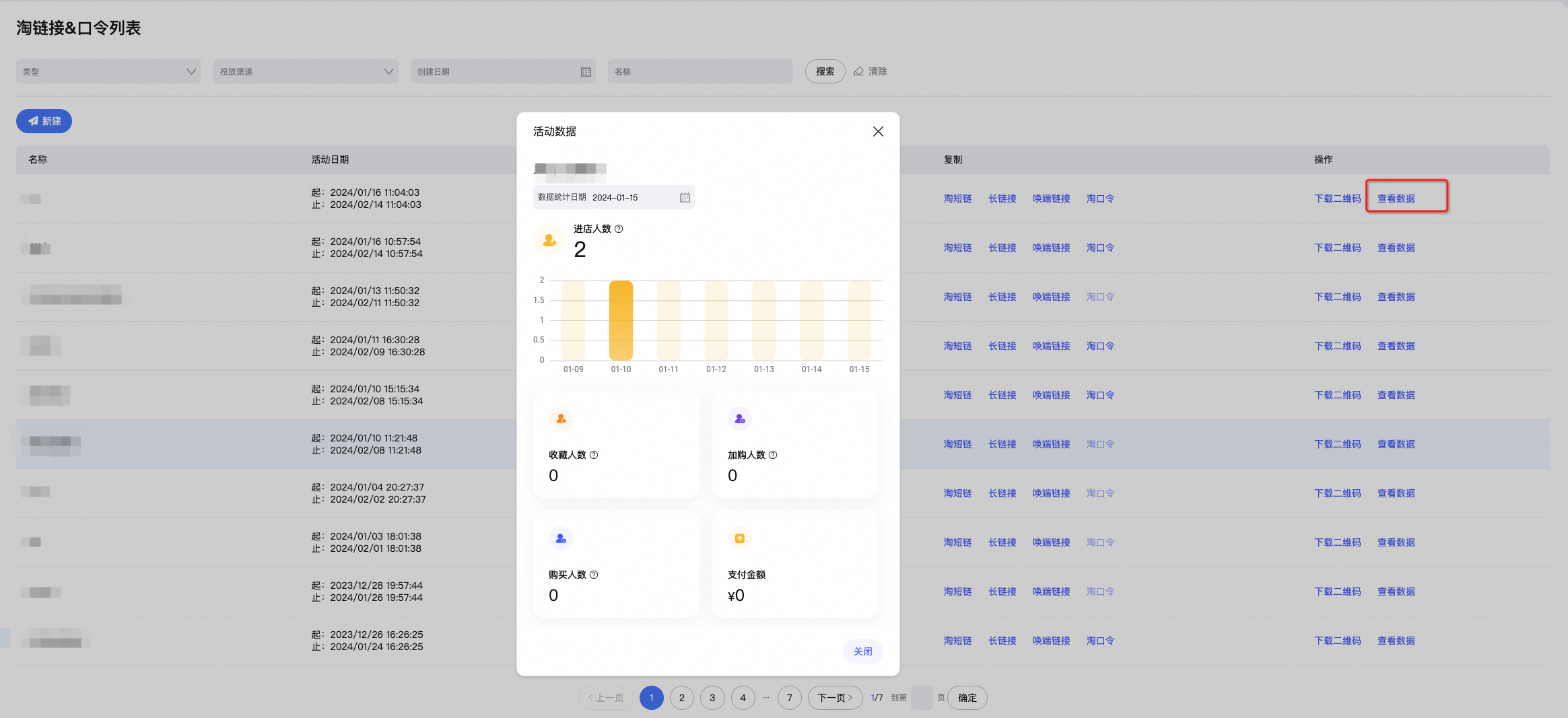
Task: Click 唤端链接 in the 2024/01/16 11:04:03 row
Action: pyautogui.click(x=1051, y=199)
